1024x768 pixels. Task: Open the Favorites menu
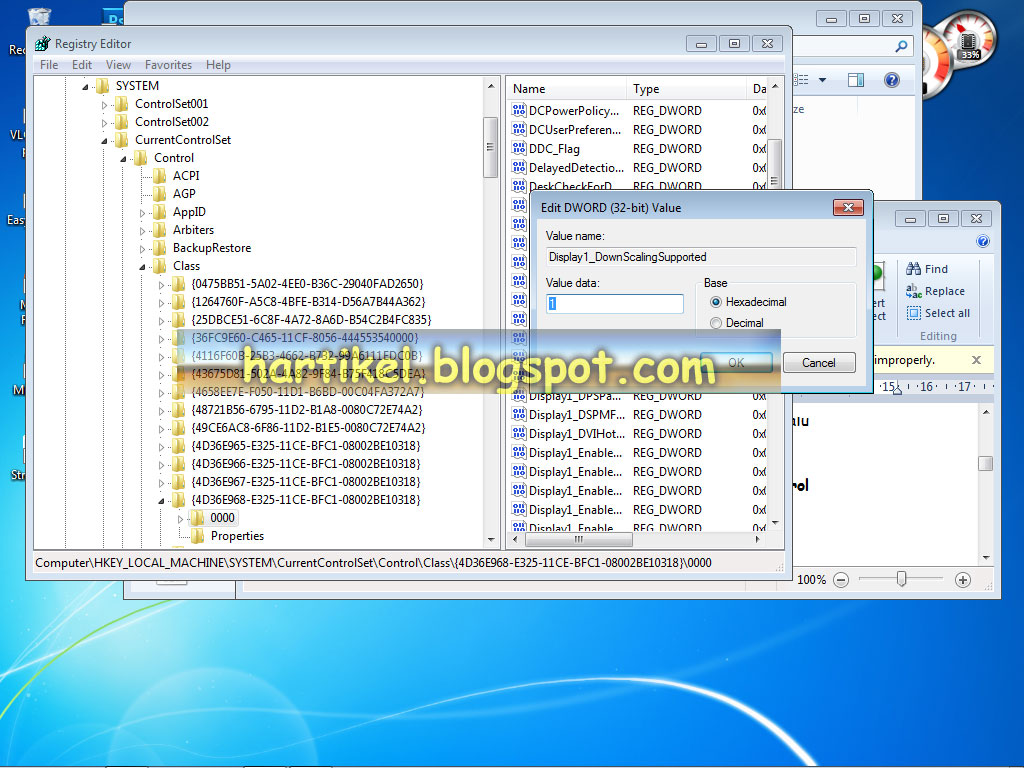[x=168, y=65]
